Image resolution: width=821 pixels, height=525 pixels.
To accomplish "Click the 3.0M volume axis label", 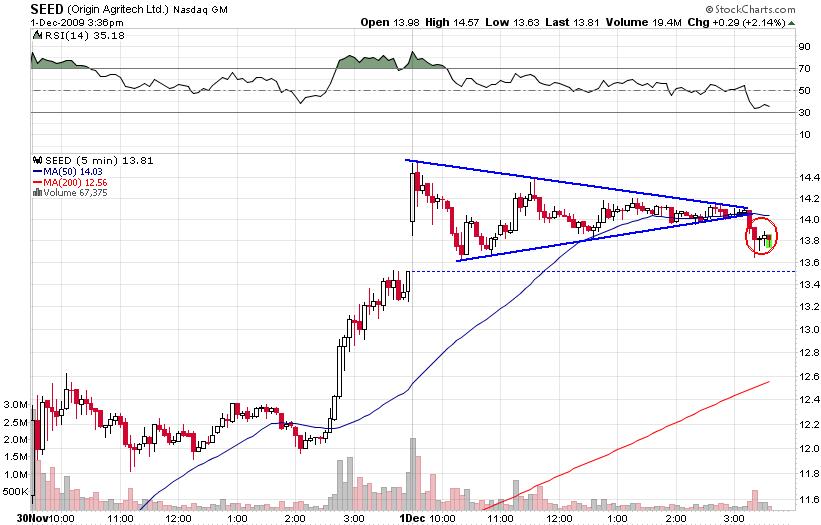I will pos(16,405).
